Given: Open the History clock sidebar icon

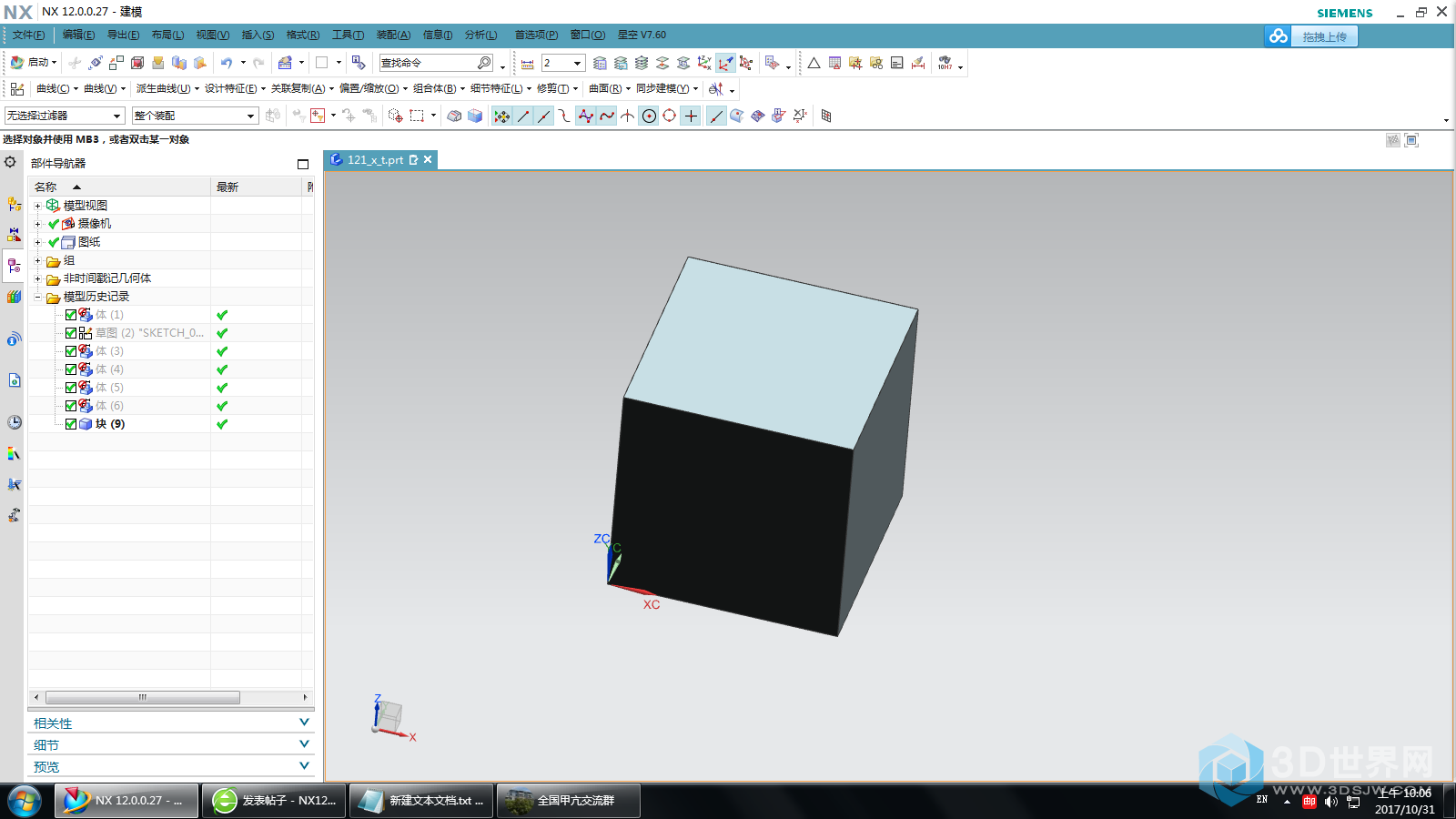Looking at the screenshot, I should pyautogui.click(x=14, y=422).
